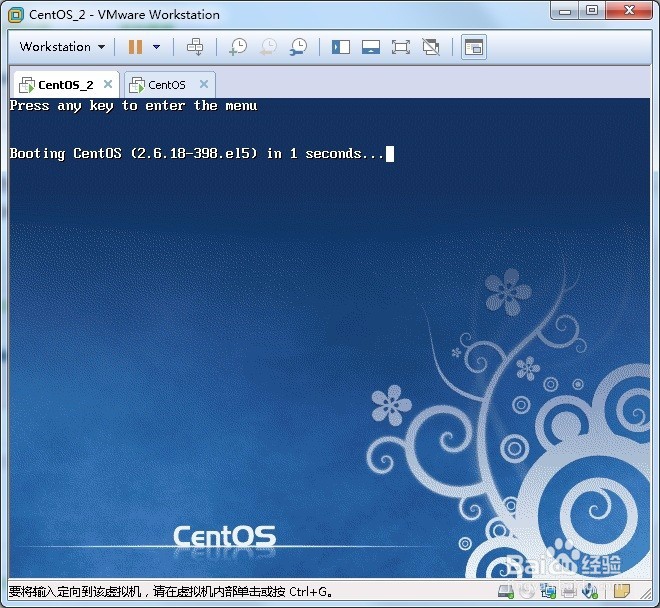The height and width of the screenshot is (608, 660).
Task: Take a snapshot of this virtual machine
Action: (238, 47)
